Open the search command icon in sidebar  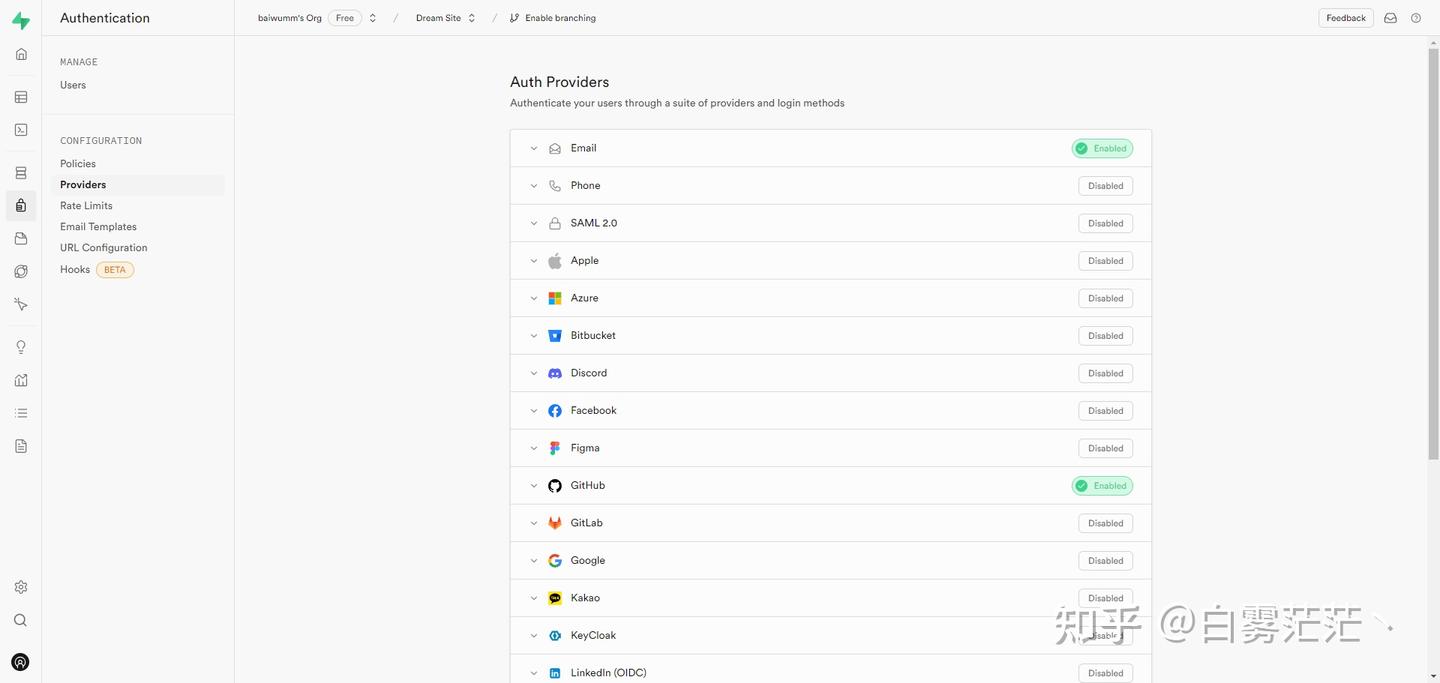[21, 620]
